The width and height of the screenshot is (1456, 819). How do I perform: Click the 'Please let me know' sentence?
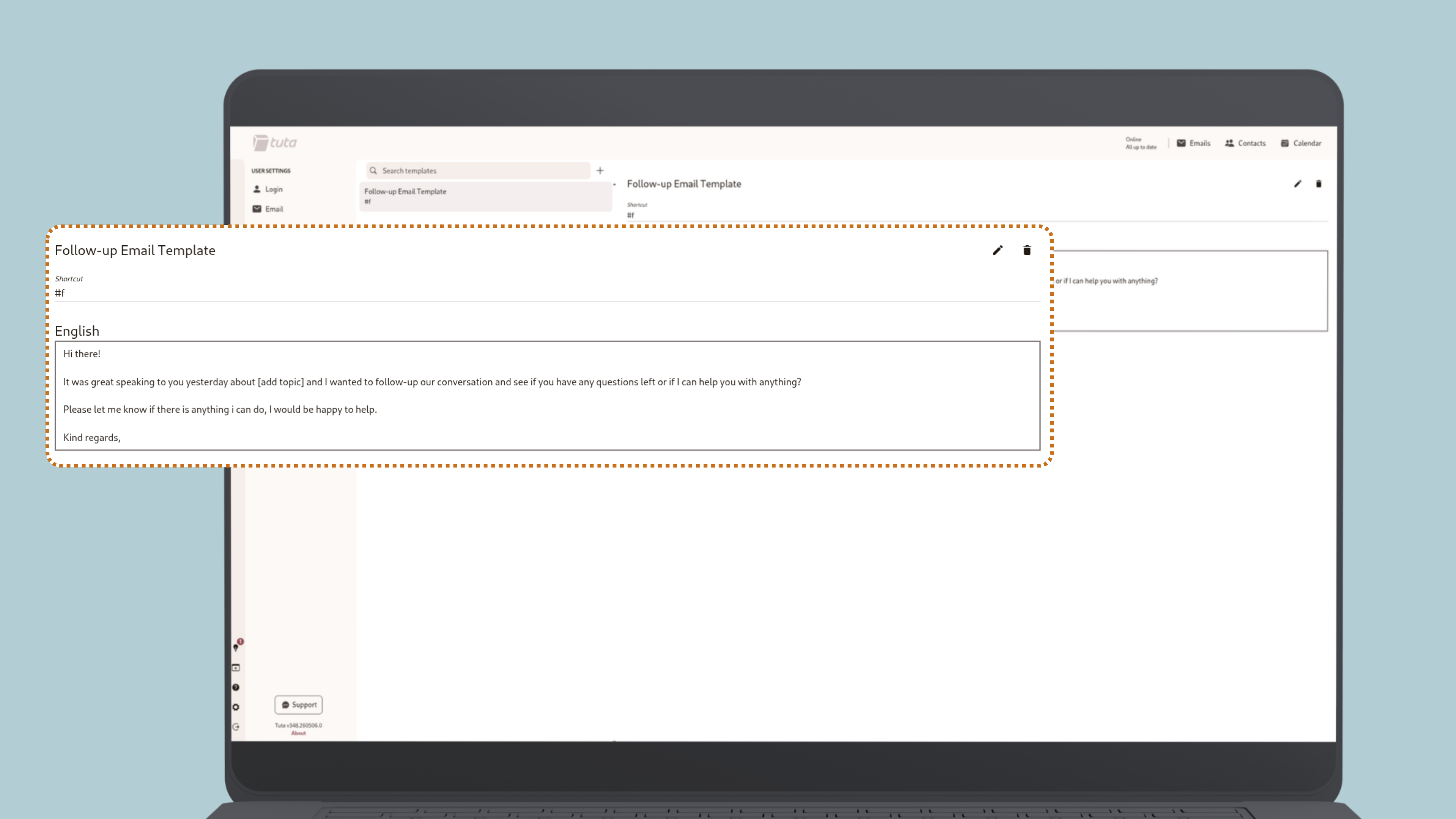[x=220, y=409]
